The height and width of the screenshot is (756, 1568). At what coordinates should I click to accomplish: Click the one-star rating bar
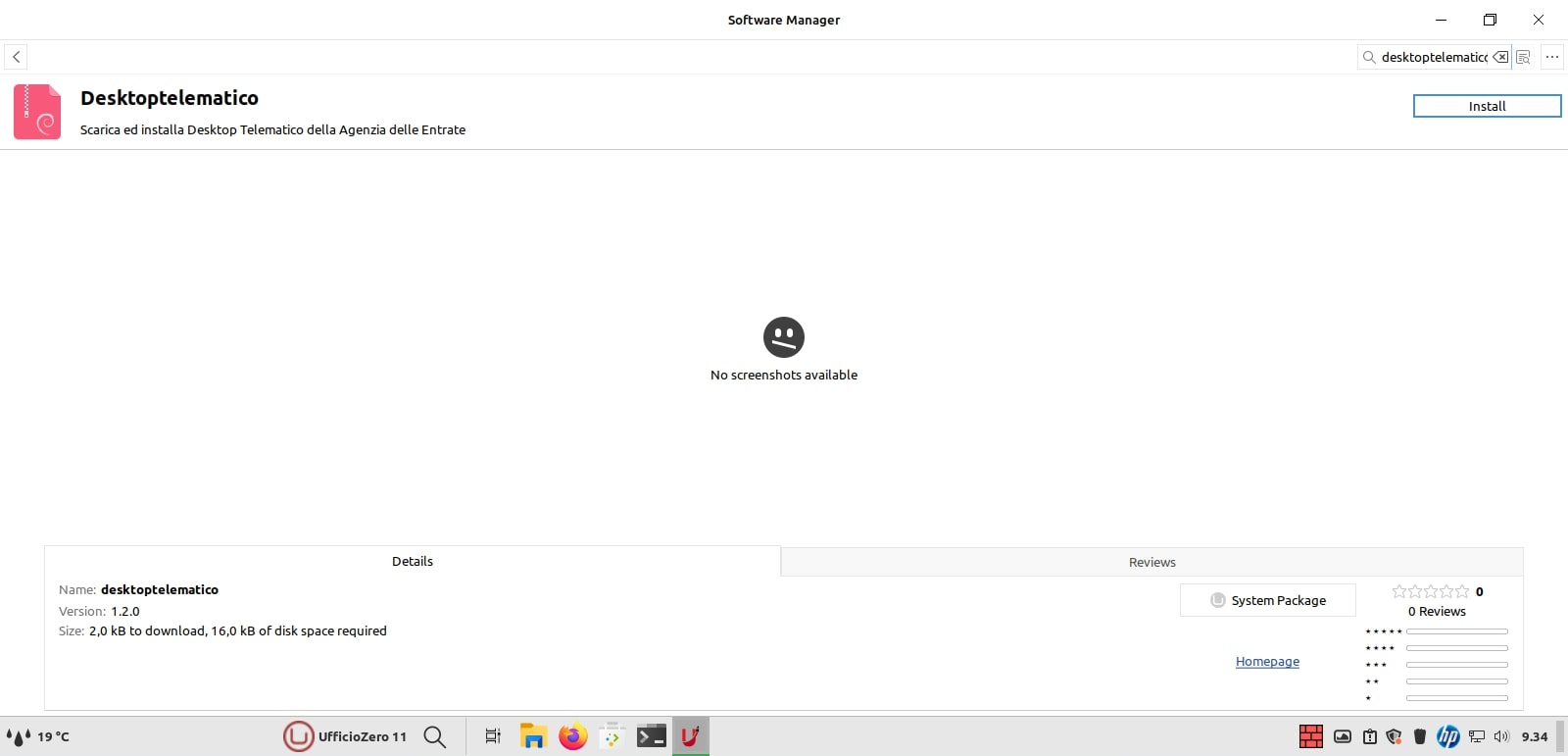point(1456,698)
